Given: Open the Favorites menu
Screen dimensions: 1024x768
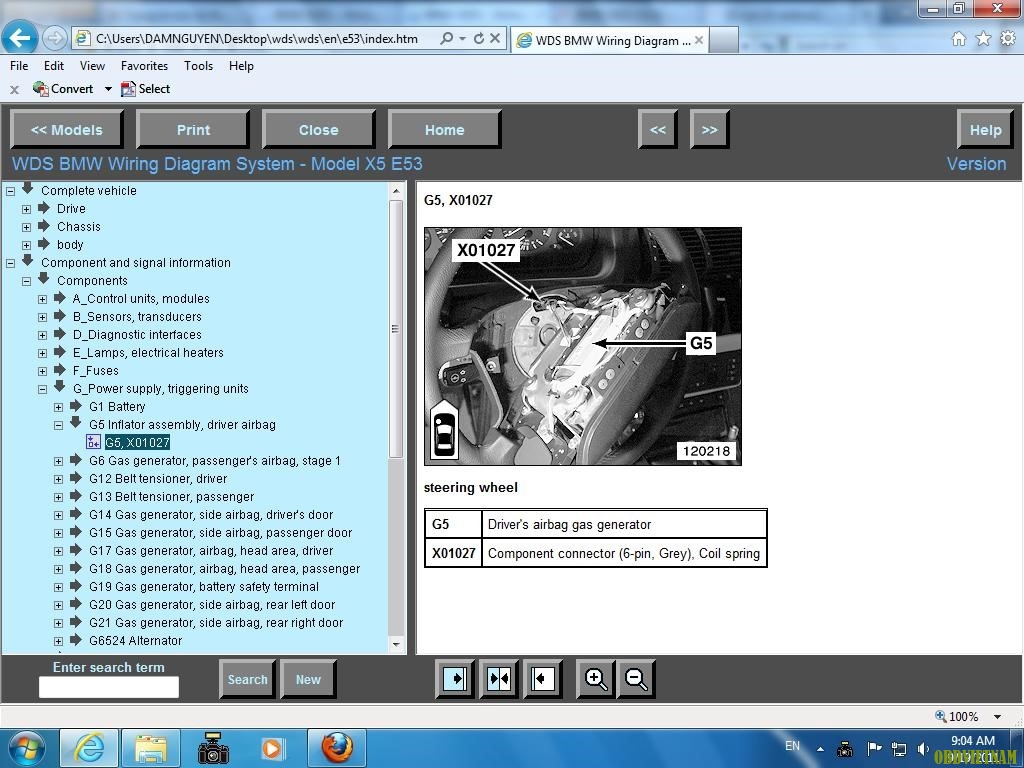Looking at the screenshot, I should [144, 66].
